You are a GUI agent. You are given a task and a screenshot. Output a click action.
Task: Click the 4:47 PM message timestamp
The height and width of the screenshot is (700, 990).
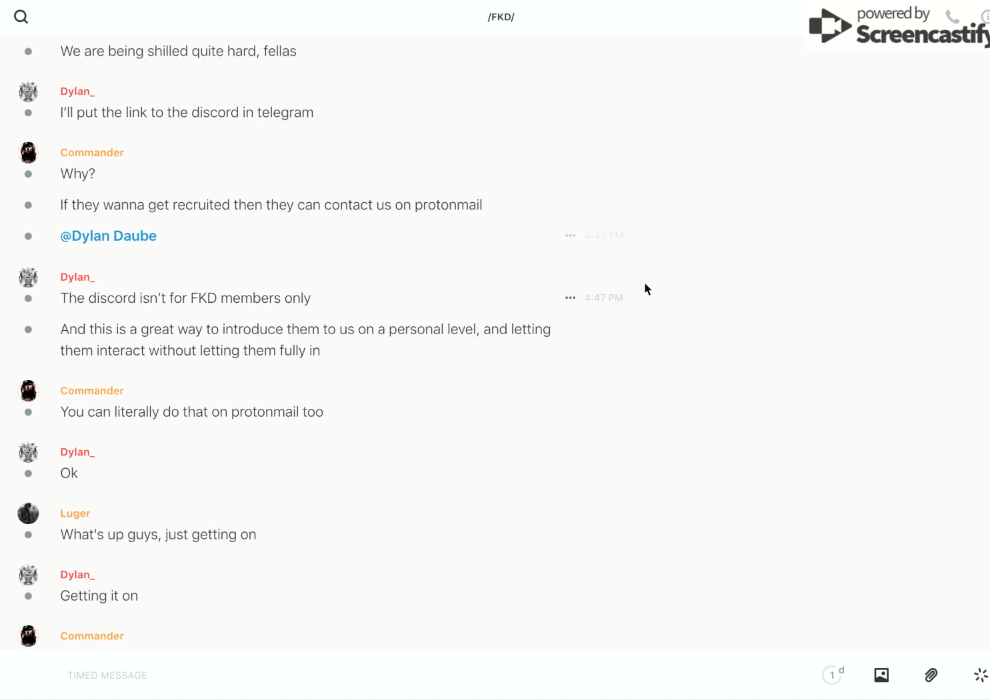click(603, 298)
